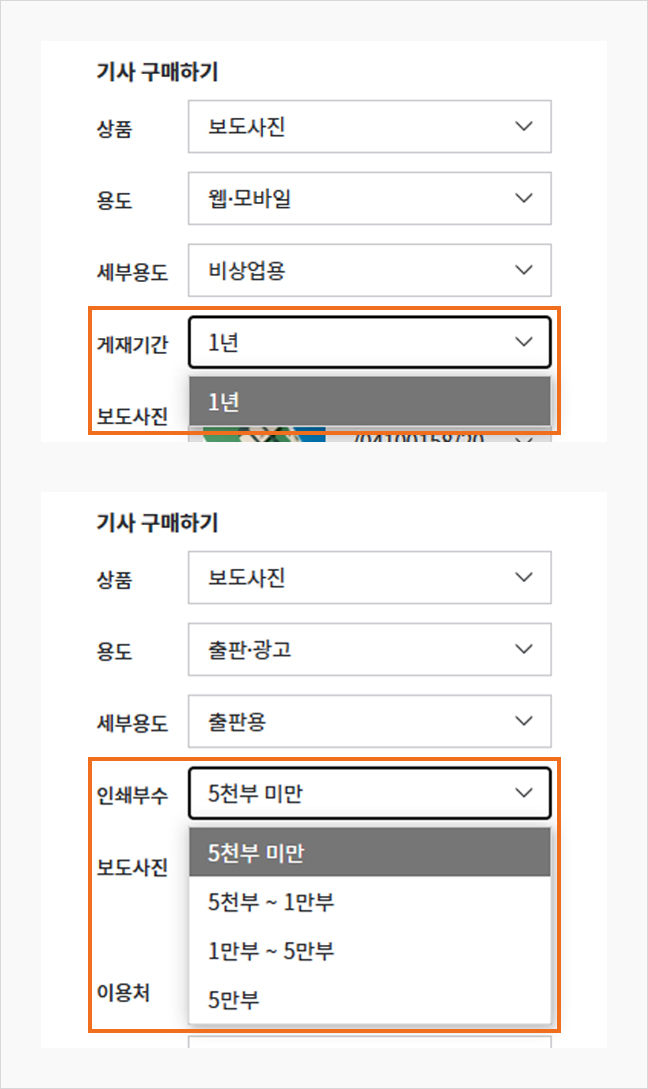This screenshot has width=648, height=1089.
Task: Open the lower 상품 보도사진 dropdown
Action: tap(369, 577)
